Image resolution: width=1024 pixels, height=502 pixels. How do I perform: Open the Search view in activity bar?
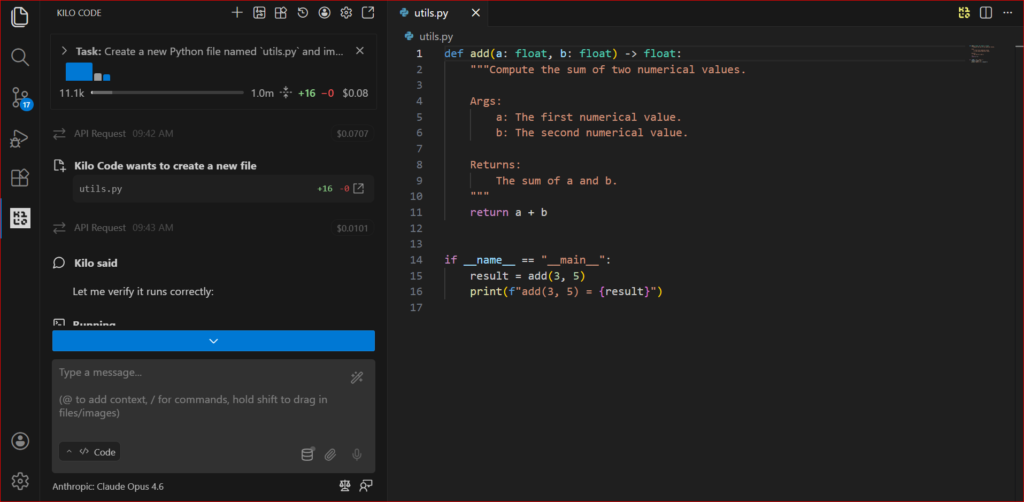pos(20,56)
